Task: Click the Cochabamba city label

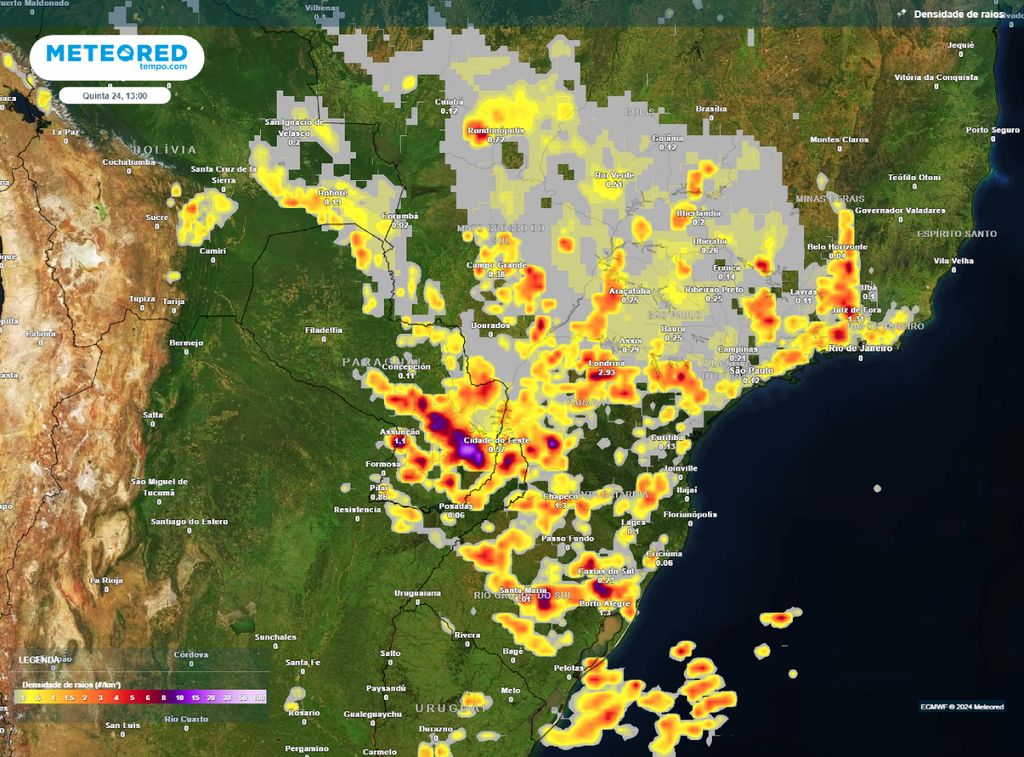Action: coord(129,161)
